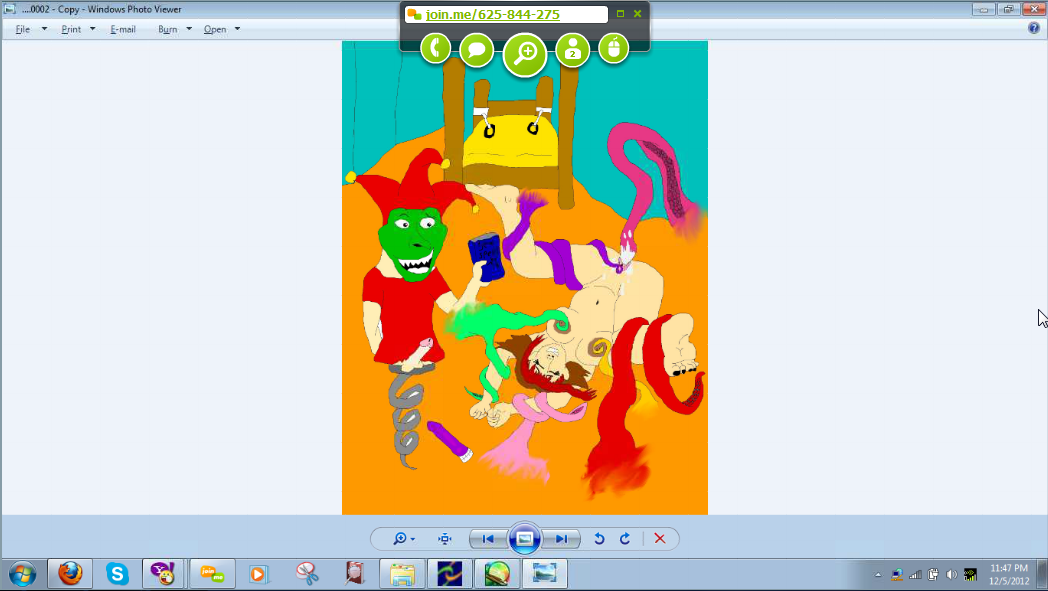The image size is (1048, 591).
Task: Rotate the photo counterclockwise
Action: click(599, 539)
